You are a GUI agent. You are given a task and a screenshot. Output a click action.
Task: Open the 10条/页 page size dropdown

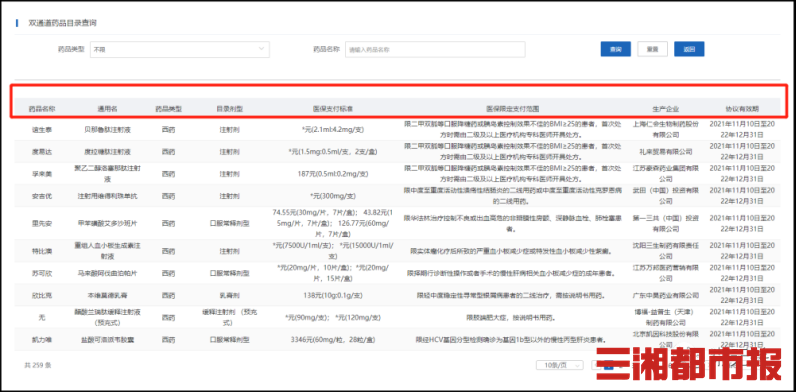pos(560,365)
